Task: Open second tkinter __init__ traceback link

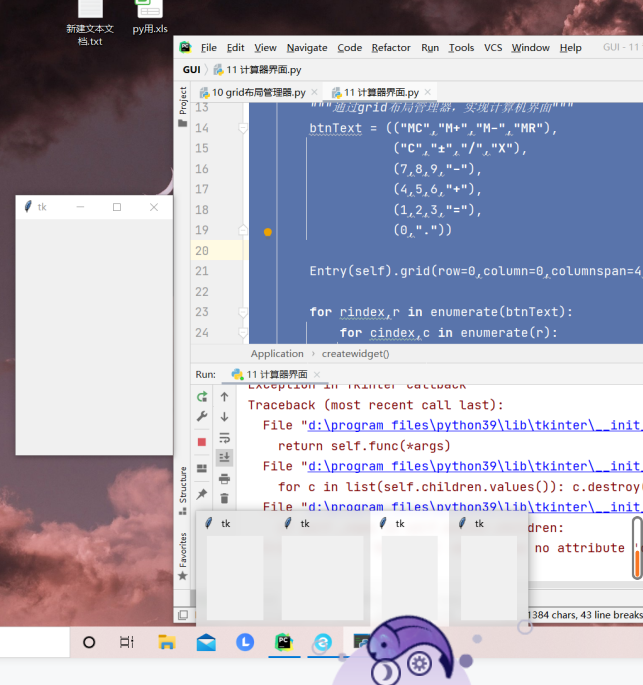Action: coord(475,466)
